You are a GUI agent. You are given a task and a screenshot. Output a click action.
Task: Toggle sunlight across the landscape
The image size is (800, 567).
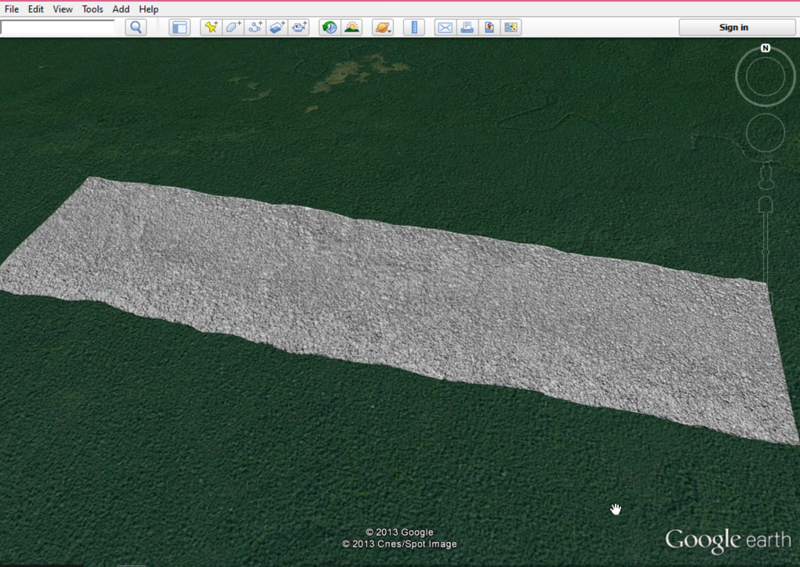[351, 27]
